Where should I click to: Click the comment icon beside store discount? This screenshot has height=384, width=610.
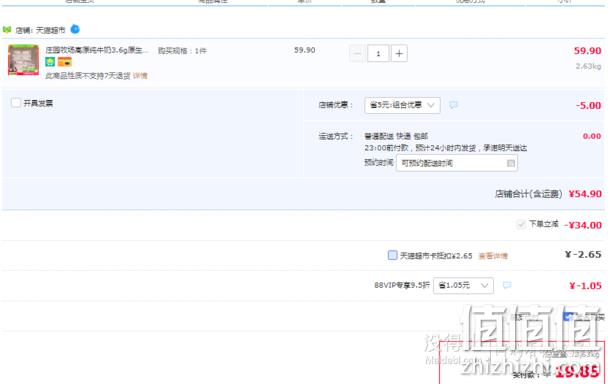point(453,105)
